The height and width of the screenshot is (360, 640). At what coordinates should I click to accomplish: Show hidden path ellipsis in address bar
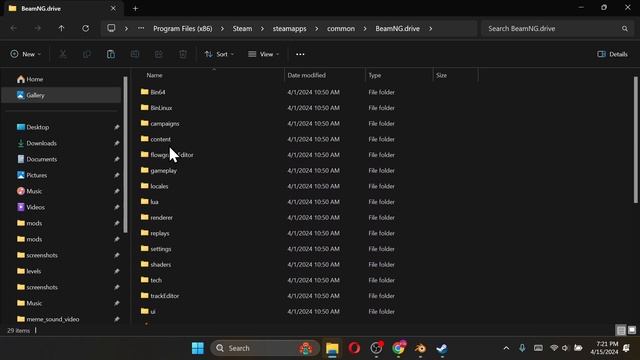(x=141, y=29)
